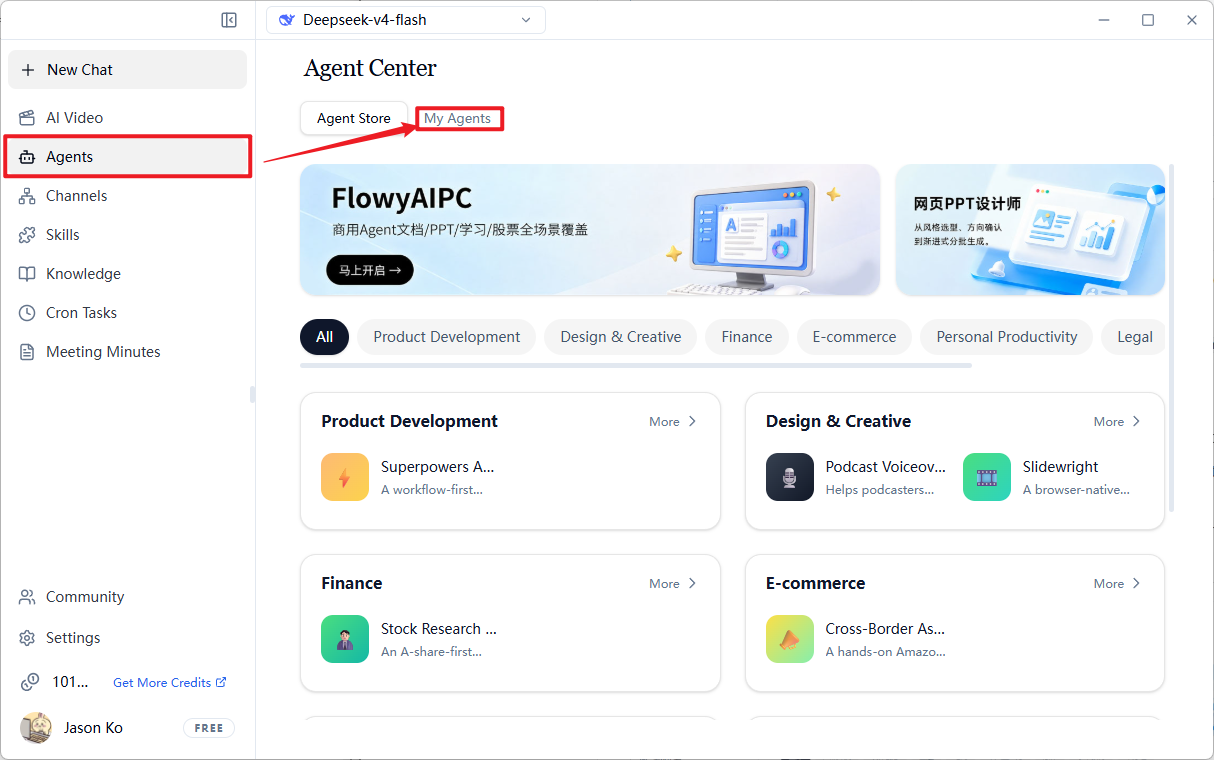Click the Jason Ko username
The image size is (1214, 760).
coord(93,728)
